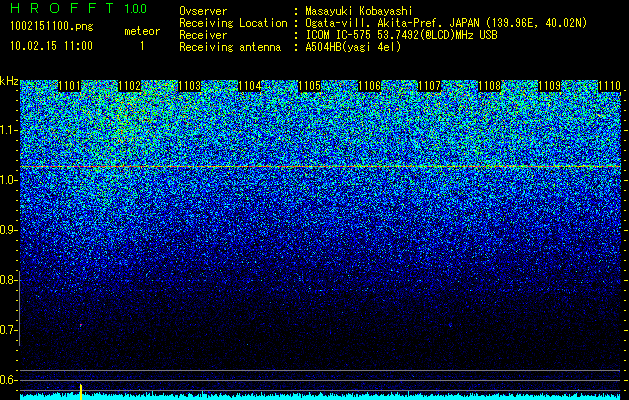Viewport: 629px width, 400px height.
Task: Click the 1105 time marker
Action: (309, 86)
